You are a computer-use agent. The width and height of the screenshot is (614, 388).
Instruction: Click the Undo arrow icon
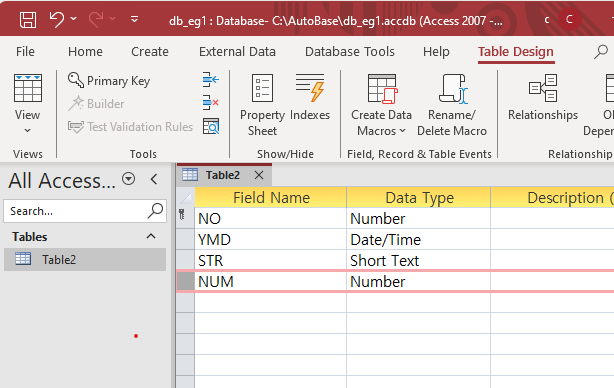click(x=57, y=19)
